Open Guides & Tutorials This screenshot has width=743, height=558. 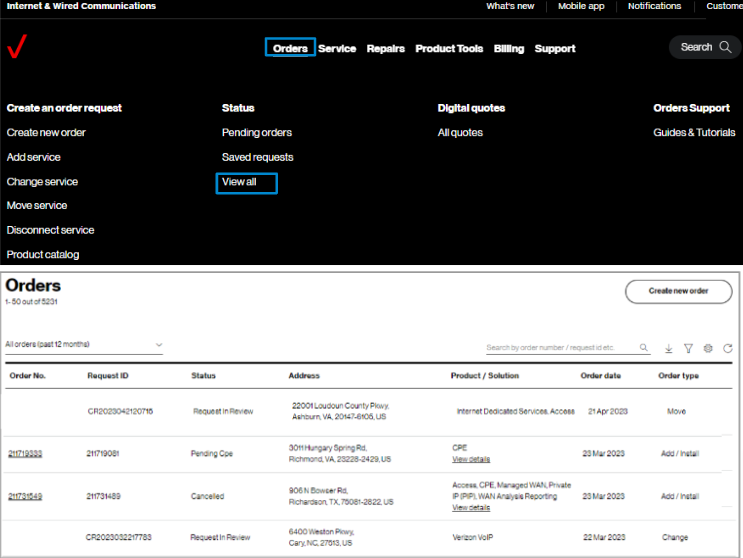click(694, 132)
